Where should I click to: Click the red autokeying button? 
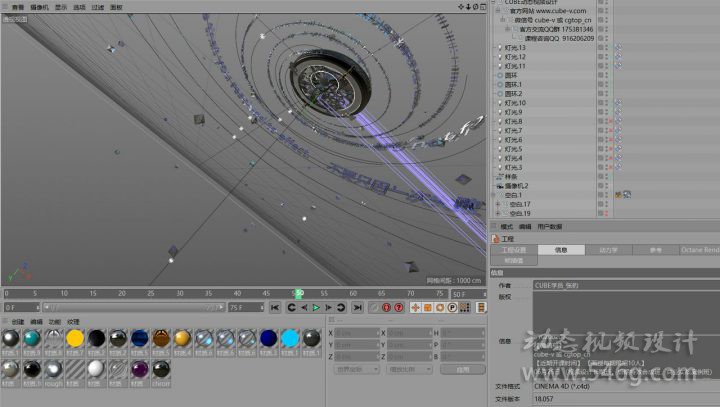point(398,307)
